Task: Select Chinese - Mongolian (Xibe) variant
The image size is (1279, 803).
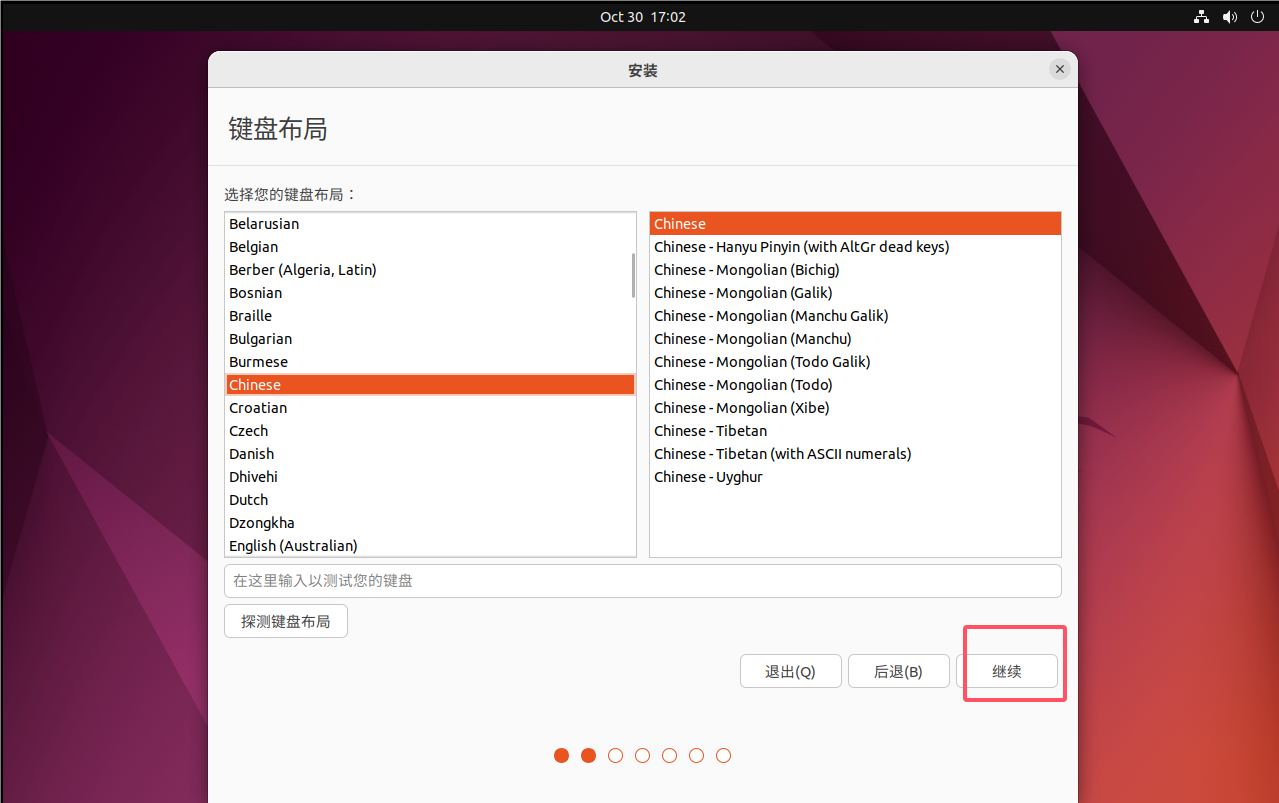Action: [855, 408]
